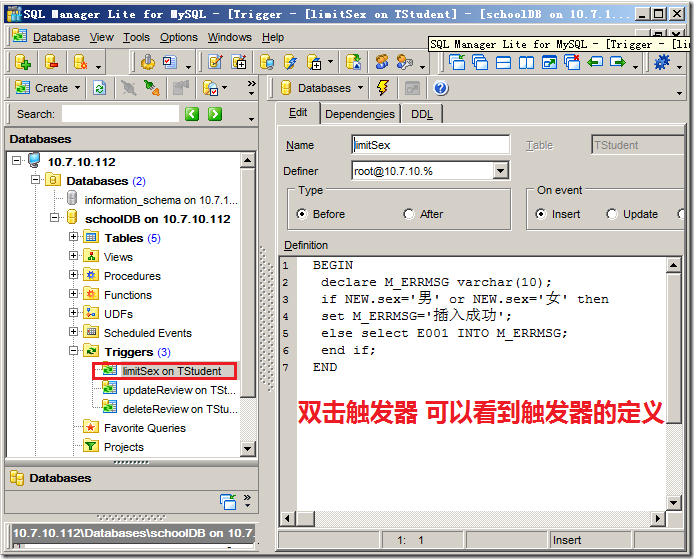Click the SQL script icon with plus sign
This screenshot has height=559, width=694.
(239, 62)
